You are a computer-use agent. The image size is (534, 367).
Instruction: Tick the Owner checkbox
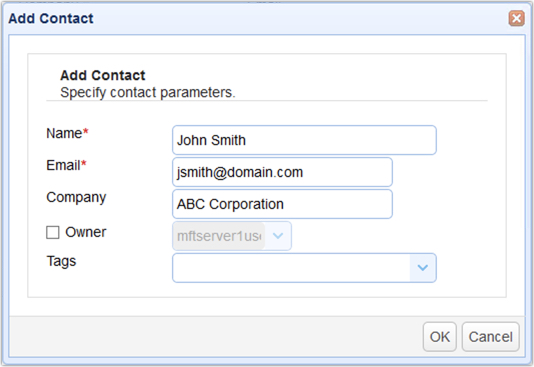[53, 233]
